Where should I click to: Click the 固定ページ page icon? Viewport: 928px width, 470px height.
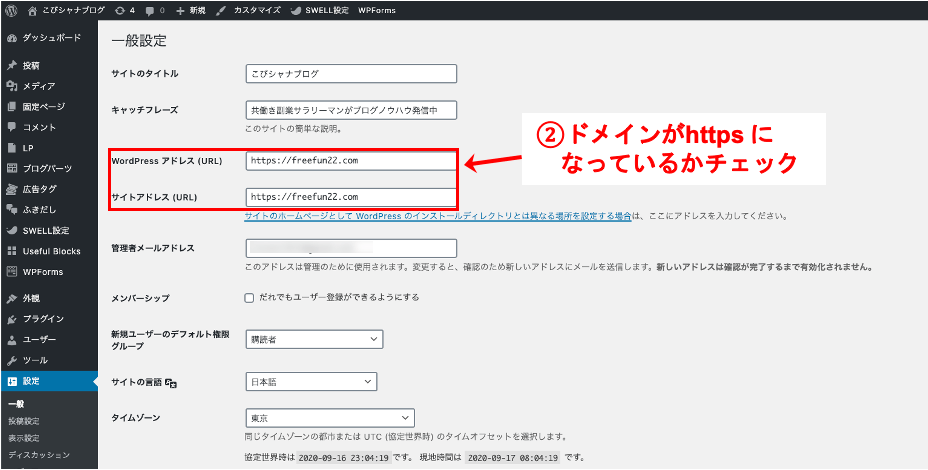[11, 107]
